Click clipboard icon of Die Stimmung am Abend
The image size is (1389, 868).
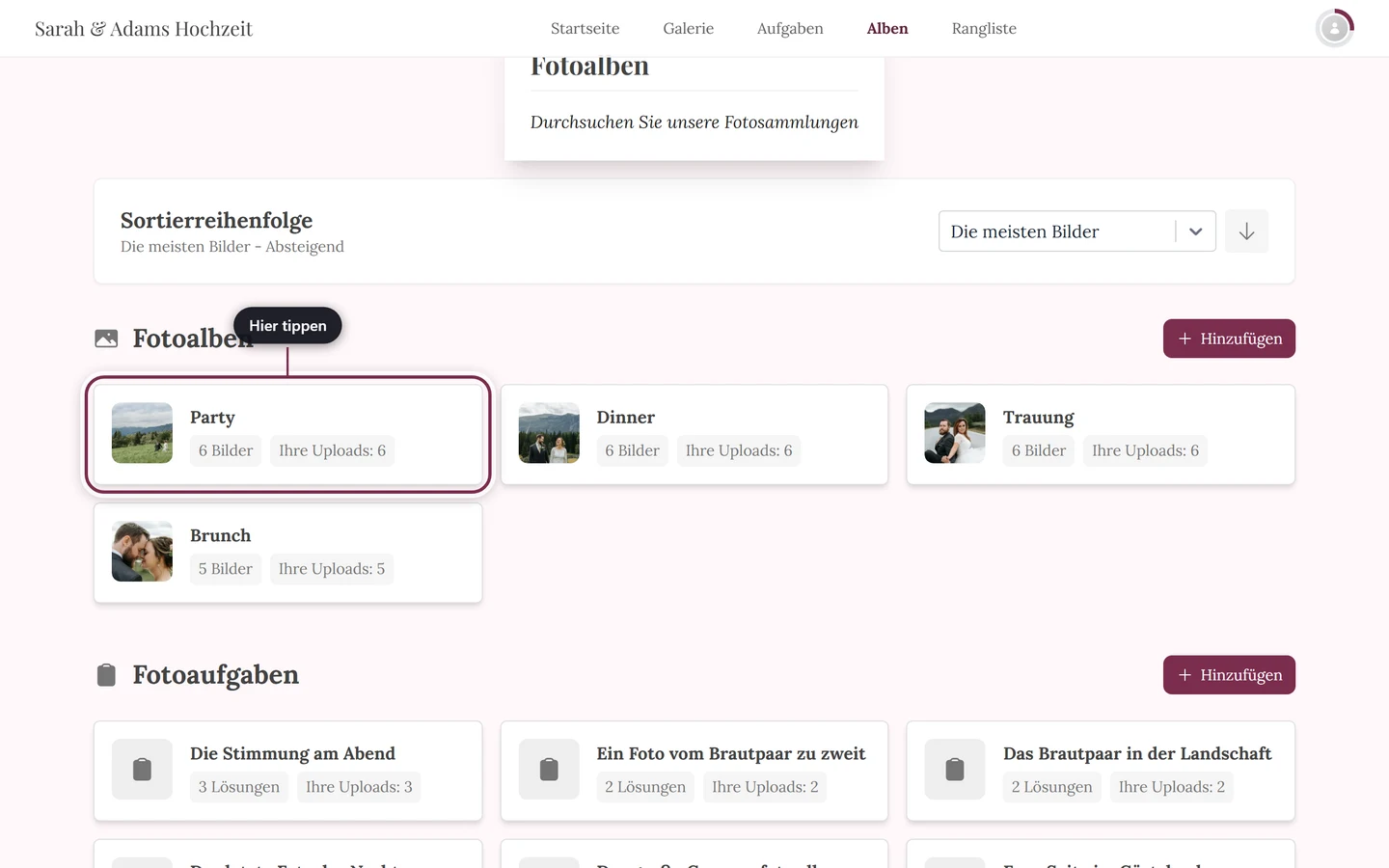(142, 770)
